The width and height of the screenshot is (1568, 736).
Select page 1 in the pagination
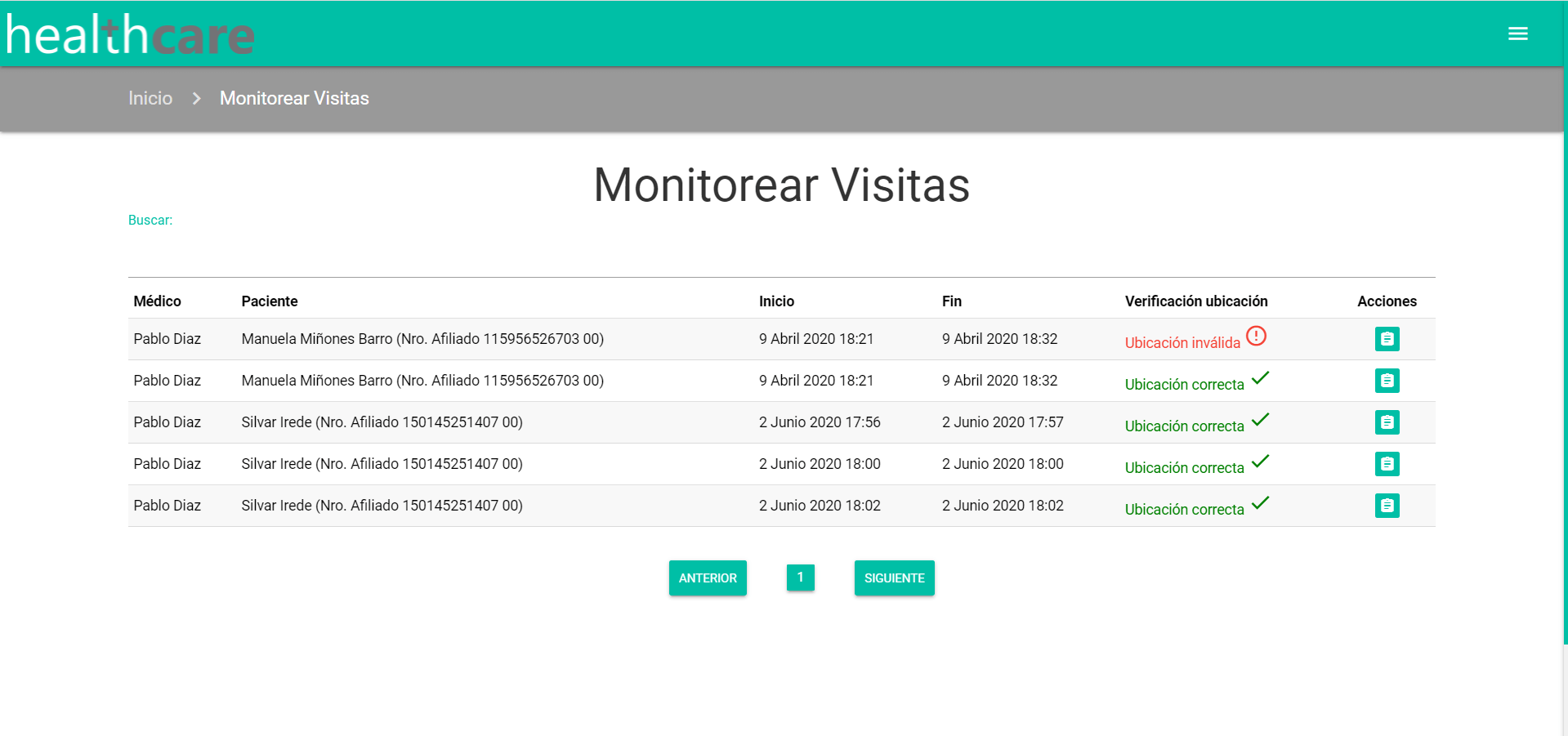800,577
